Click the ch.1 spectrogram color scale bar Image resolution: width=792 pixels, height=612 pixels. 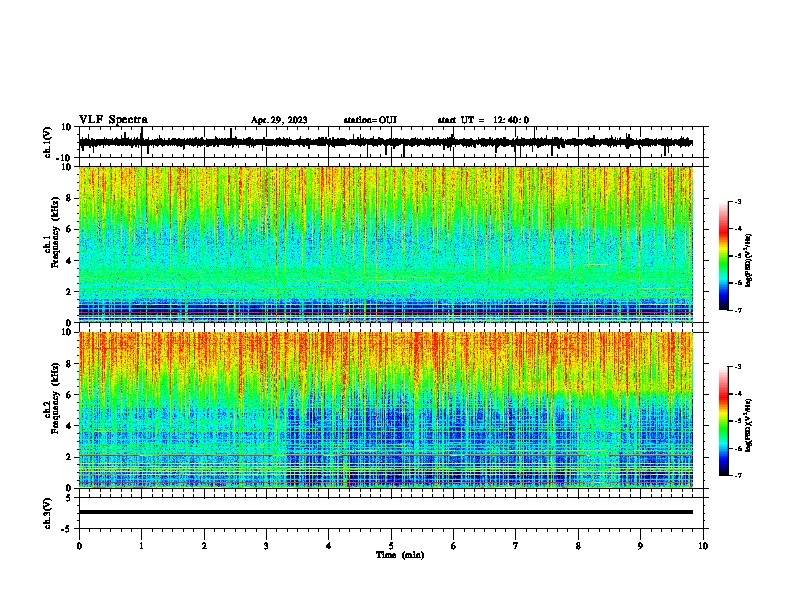coord(724,256)
